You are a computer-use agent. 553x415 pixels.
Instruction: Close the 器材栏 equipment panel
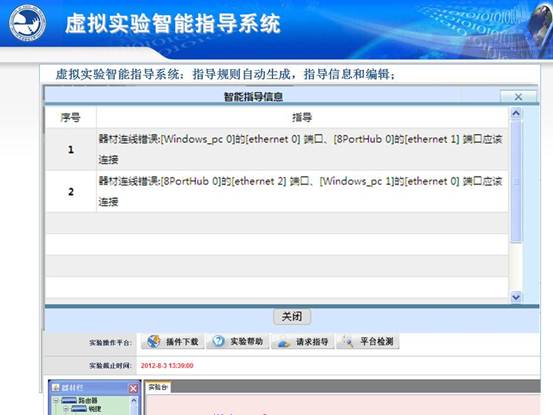click(133, 388)
